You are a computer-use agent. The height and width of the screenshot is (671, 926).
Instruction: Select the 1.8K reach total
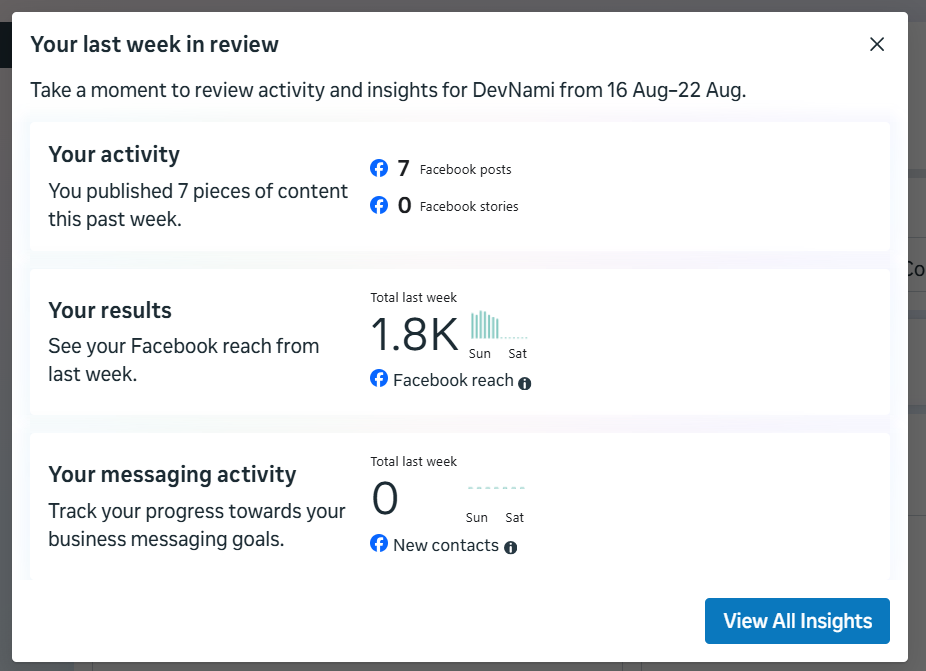pyautogui.click(x=415, y=334)
